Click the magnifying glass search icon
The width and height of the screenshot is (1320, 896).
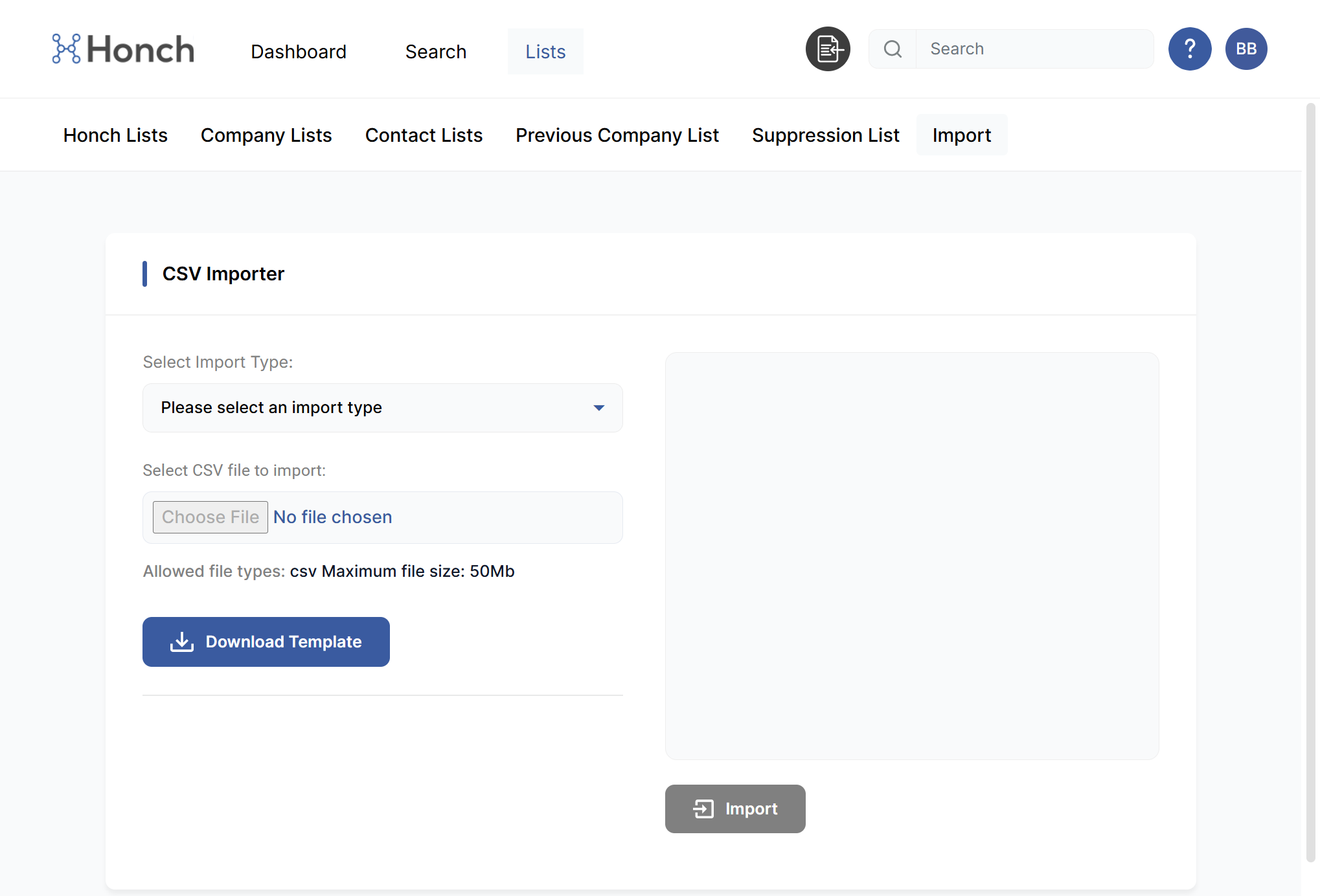[x=893, y=49]
